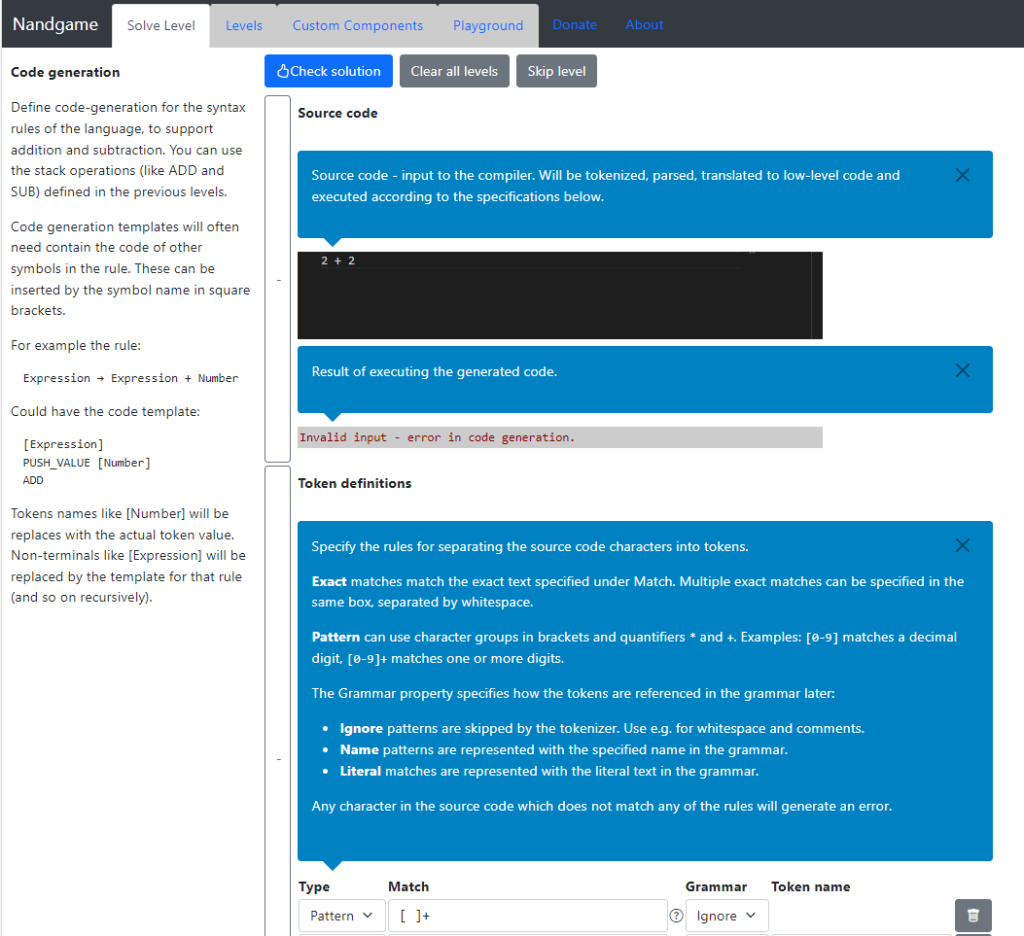Go to the Playground tab
This screenshot has width=1024, height=936.
(488, 25)
